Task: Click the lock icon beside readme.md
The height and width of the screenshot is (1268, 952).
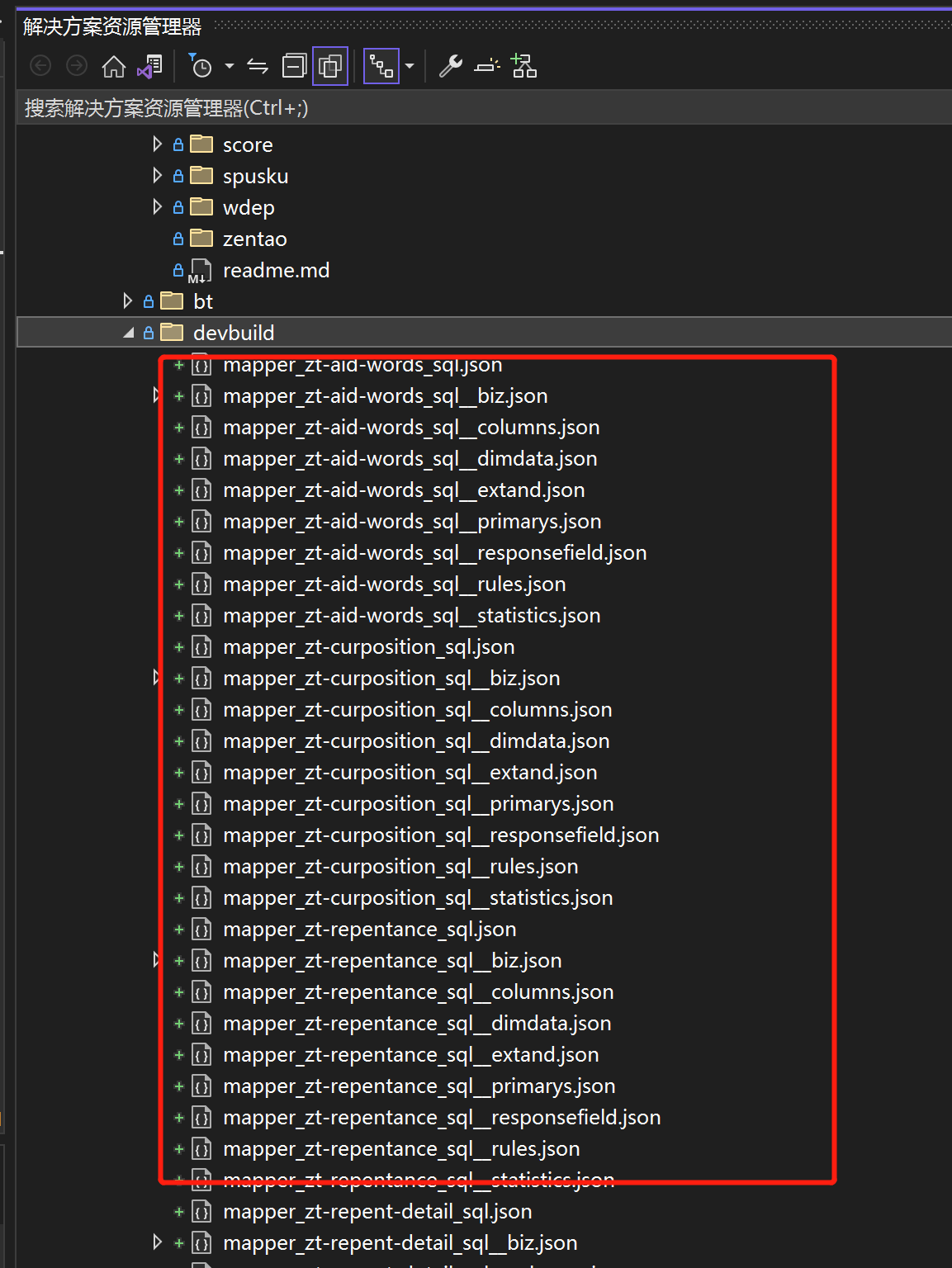Action: pyautogui.click(x=178, y=270)
